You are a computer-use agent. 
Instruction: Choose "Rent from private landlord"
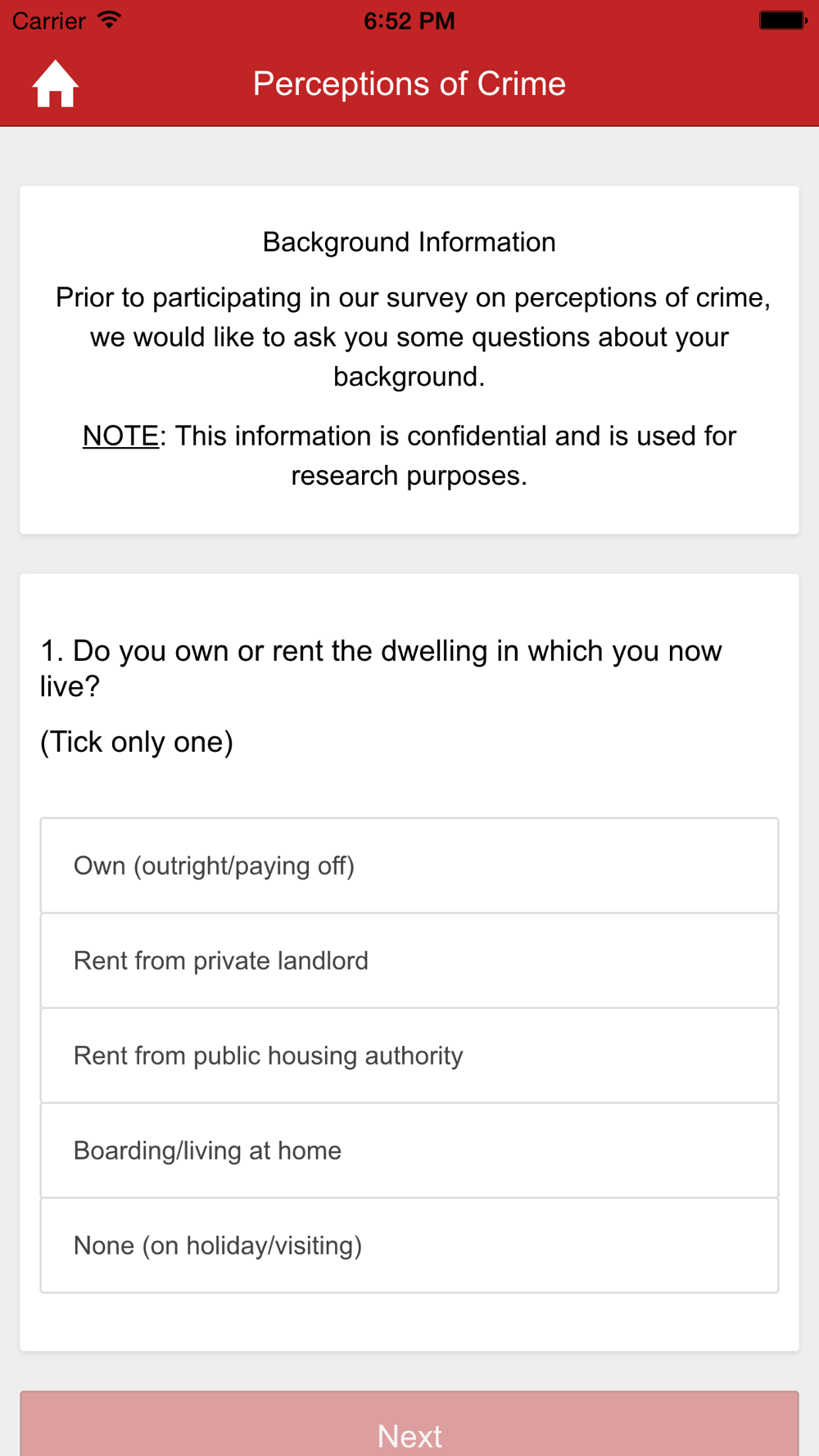point(409,961)
